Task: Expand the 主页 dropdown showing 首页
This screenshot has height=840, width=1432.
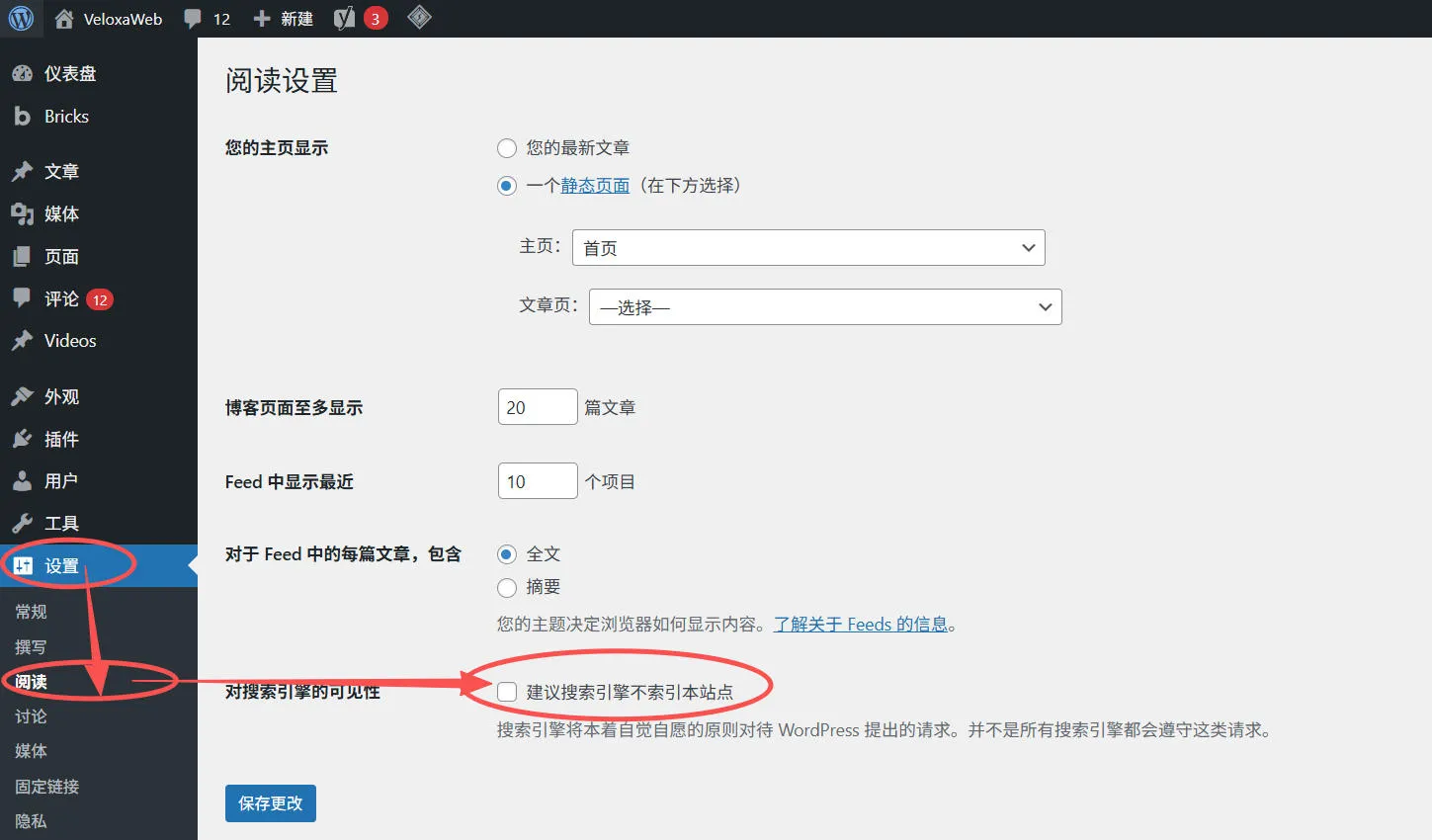Action: pos(807,248)
